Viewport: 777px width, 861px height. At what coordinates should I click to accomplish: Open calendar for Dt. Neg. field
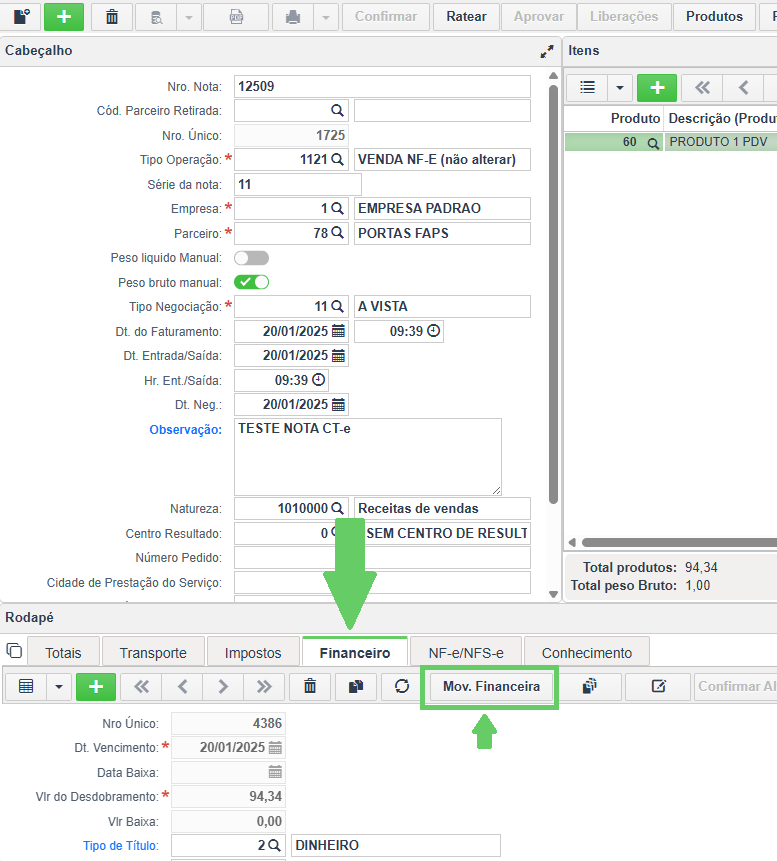coord(338,405)
